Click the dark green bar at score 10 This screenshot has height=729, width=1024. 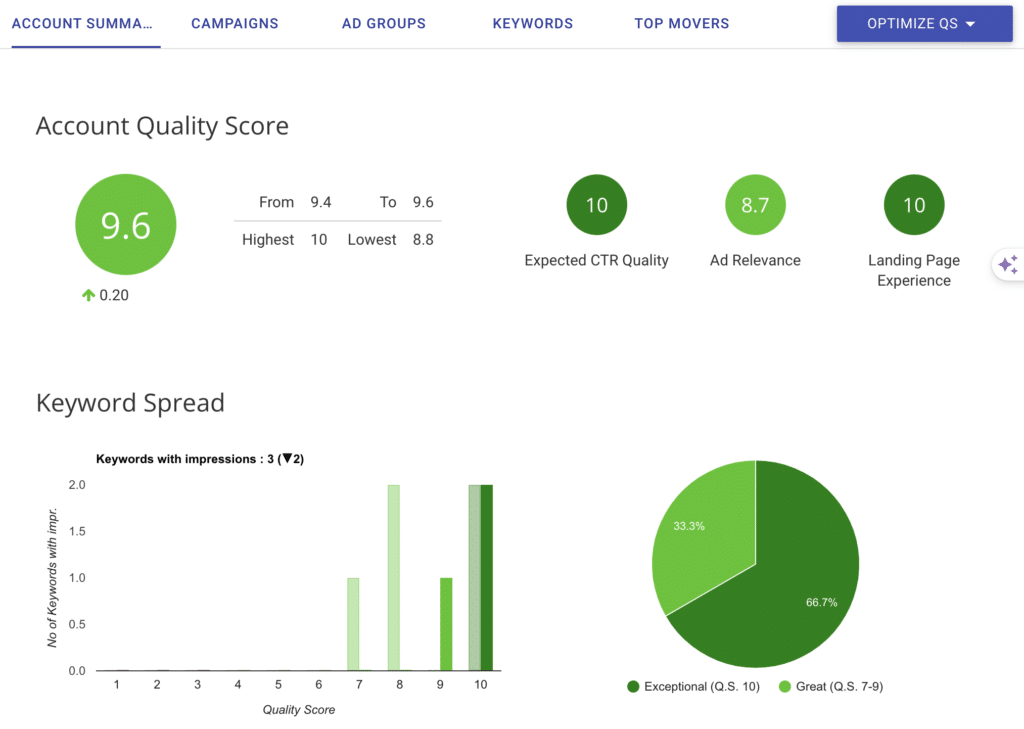(x=487, y=577)
